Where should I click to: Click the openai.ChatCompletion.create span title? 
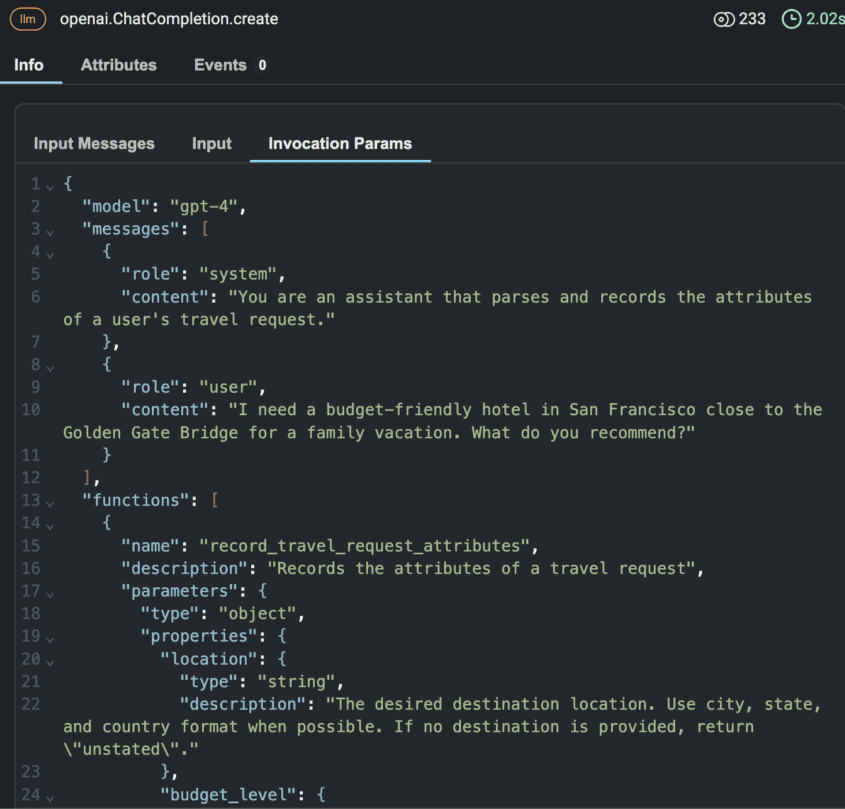point(169,19)
